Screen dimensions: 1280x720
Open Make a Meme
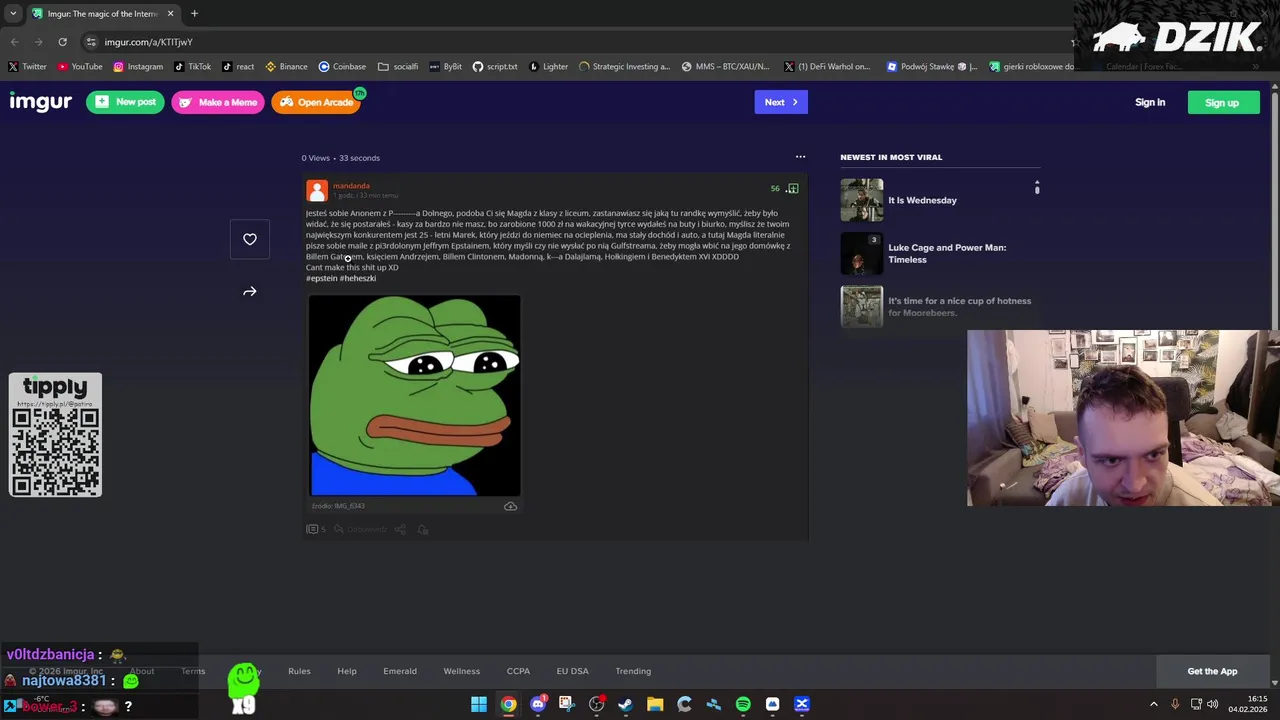[218, 102]
